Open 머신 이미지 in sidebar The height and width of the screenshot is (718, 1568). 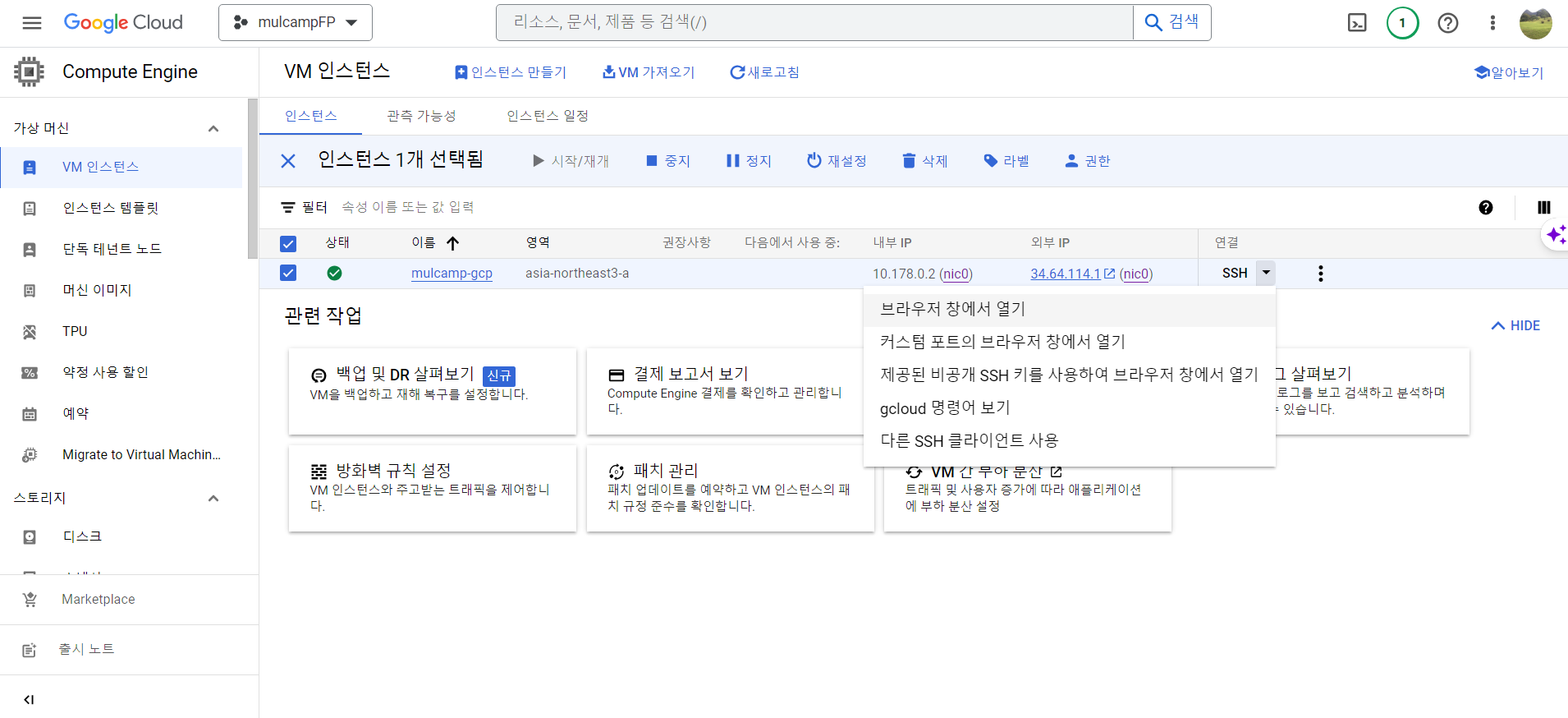tap(121, 290)
